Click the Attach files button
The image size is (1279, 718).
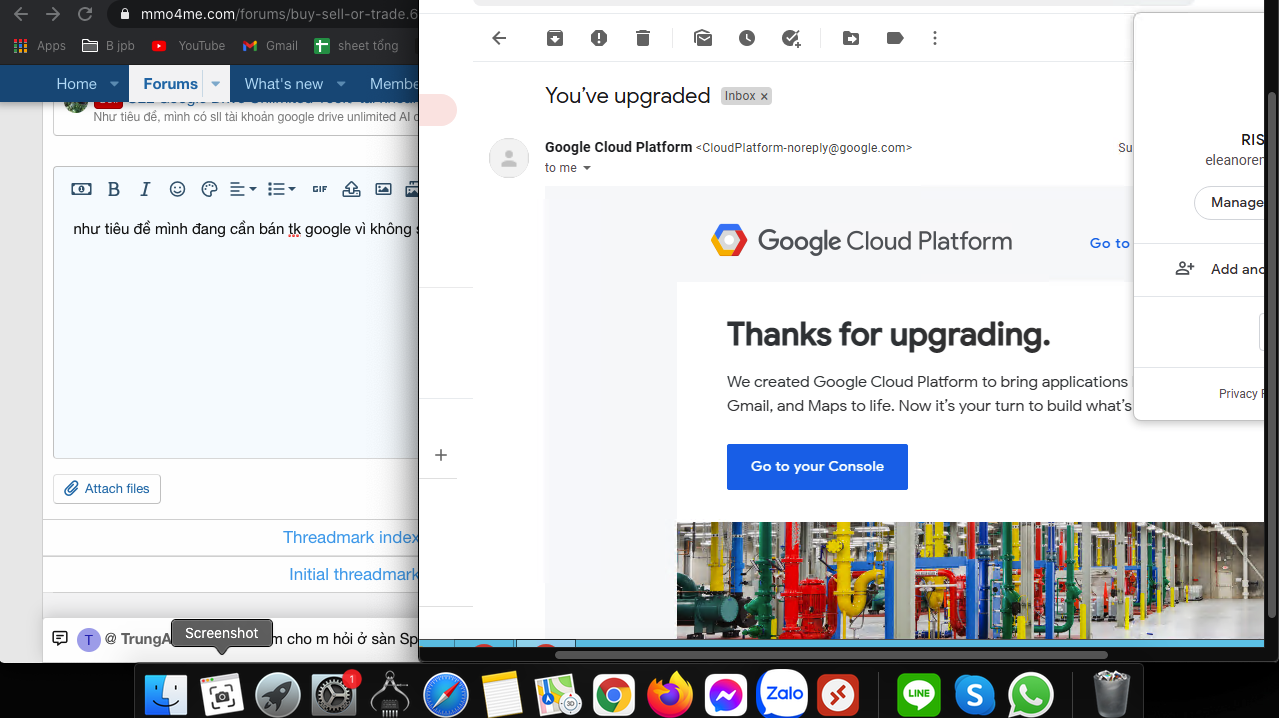[107, 489]
